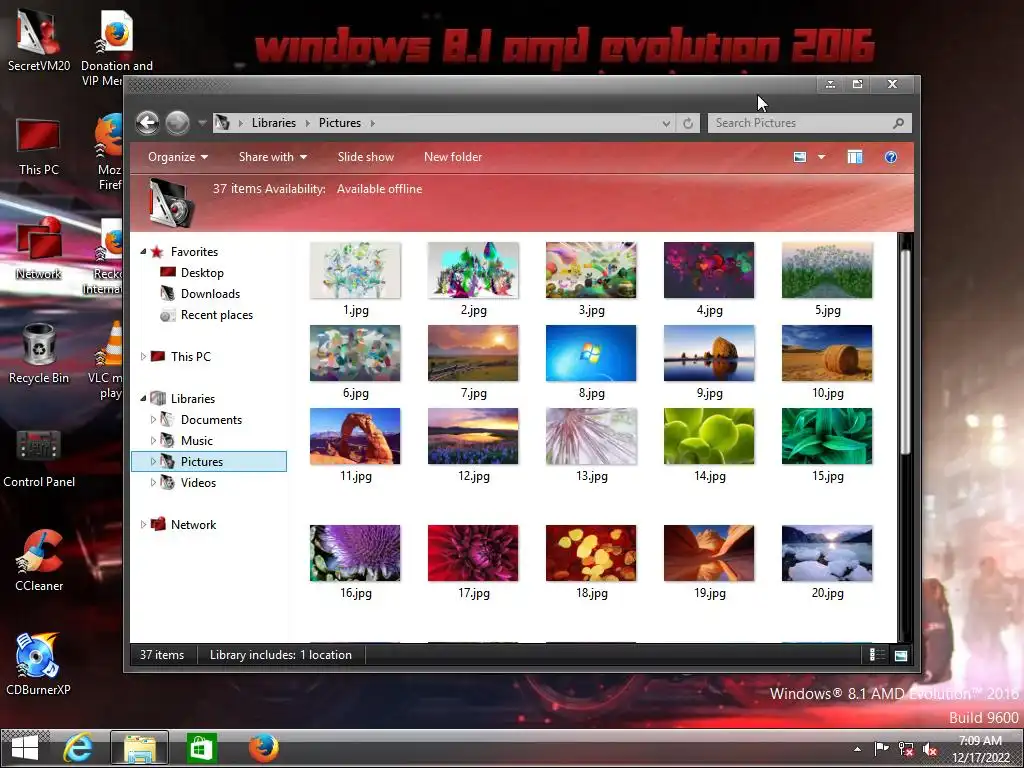Open Help with the question mark
The image size is (1024, 768).
pos(890,157)
